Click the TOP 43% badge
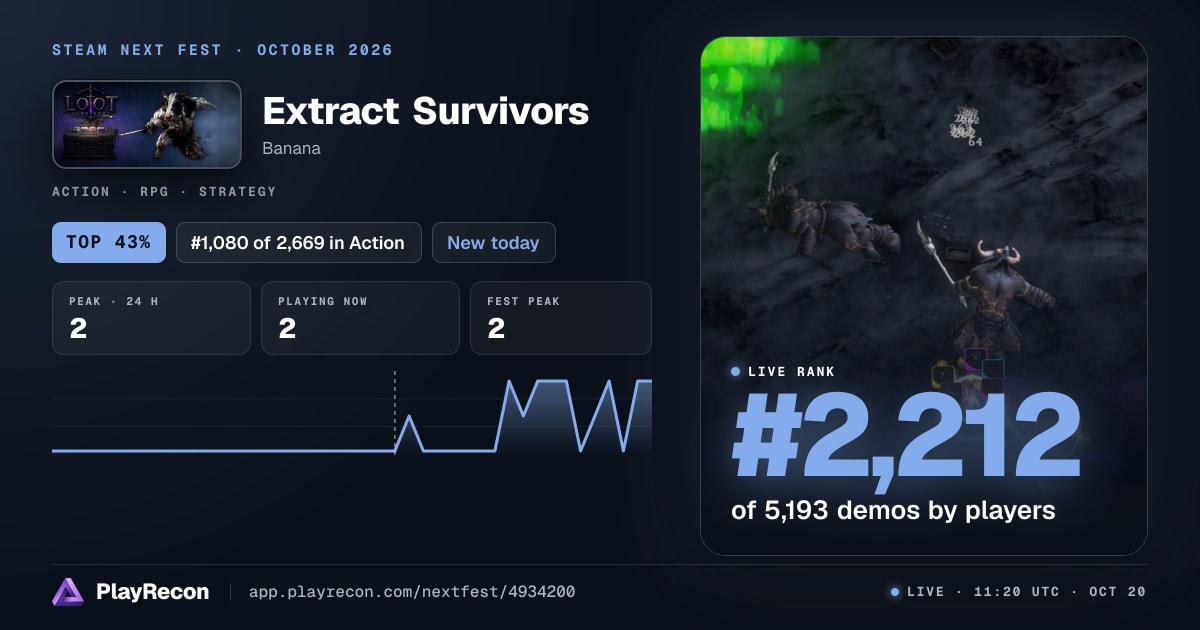This screenshot has width=1200, height=630. 109,242
